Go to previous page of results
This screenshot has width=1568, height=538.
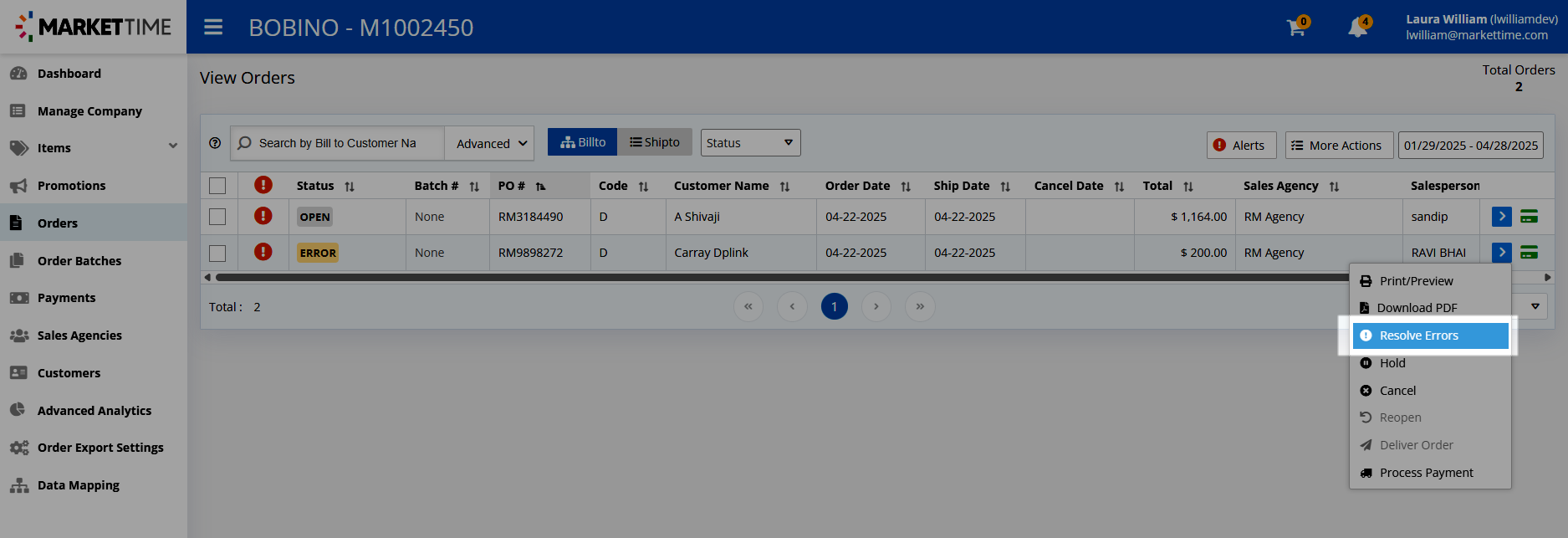[792, 306]
